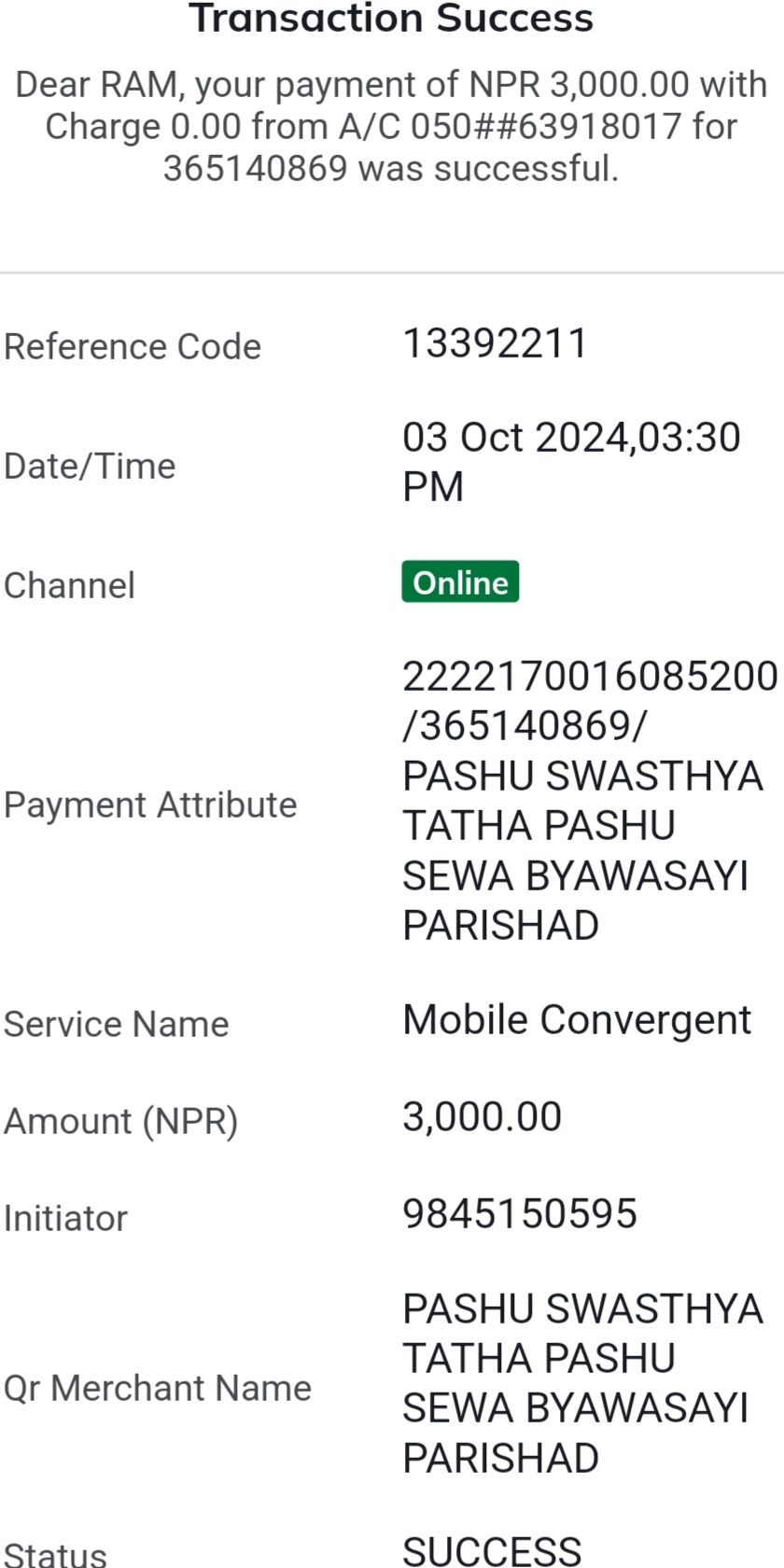Viewport: 784px width, 1568px height.
Task: Tap the Amount (NPR) label
Action: [121, 1121]
